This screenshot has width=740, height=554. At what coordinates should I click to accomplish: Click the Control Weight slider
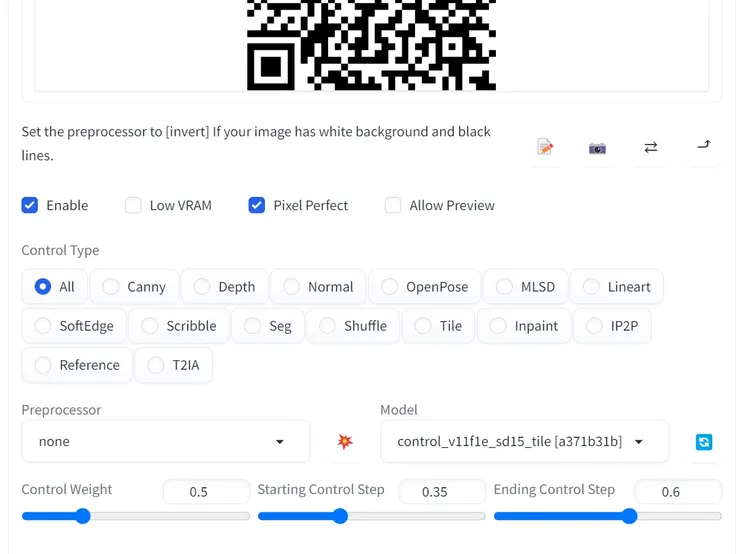coord(135,516)
